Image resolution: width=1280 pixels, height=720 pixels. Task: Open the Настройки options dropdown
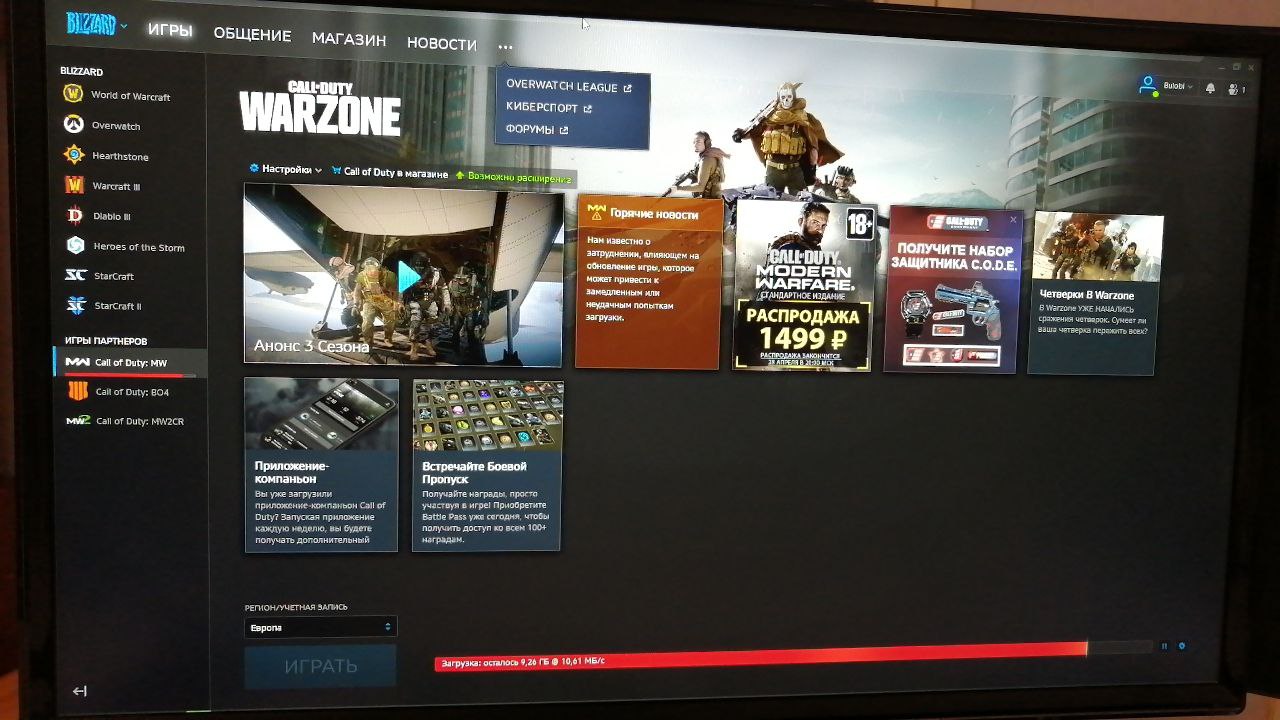[285, 170]
